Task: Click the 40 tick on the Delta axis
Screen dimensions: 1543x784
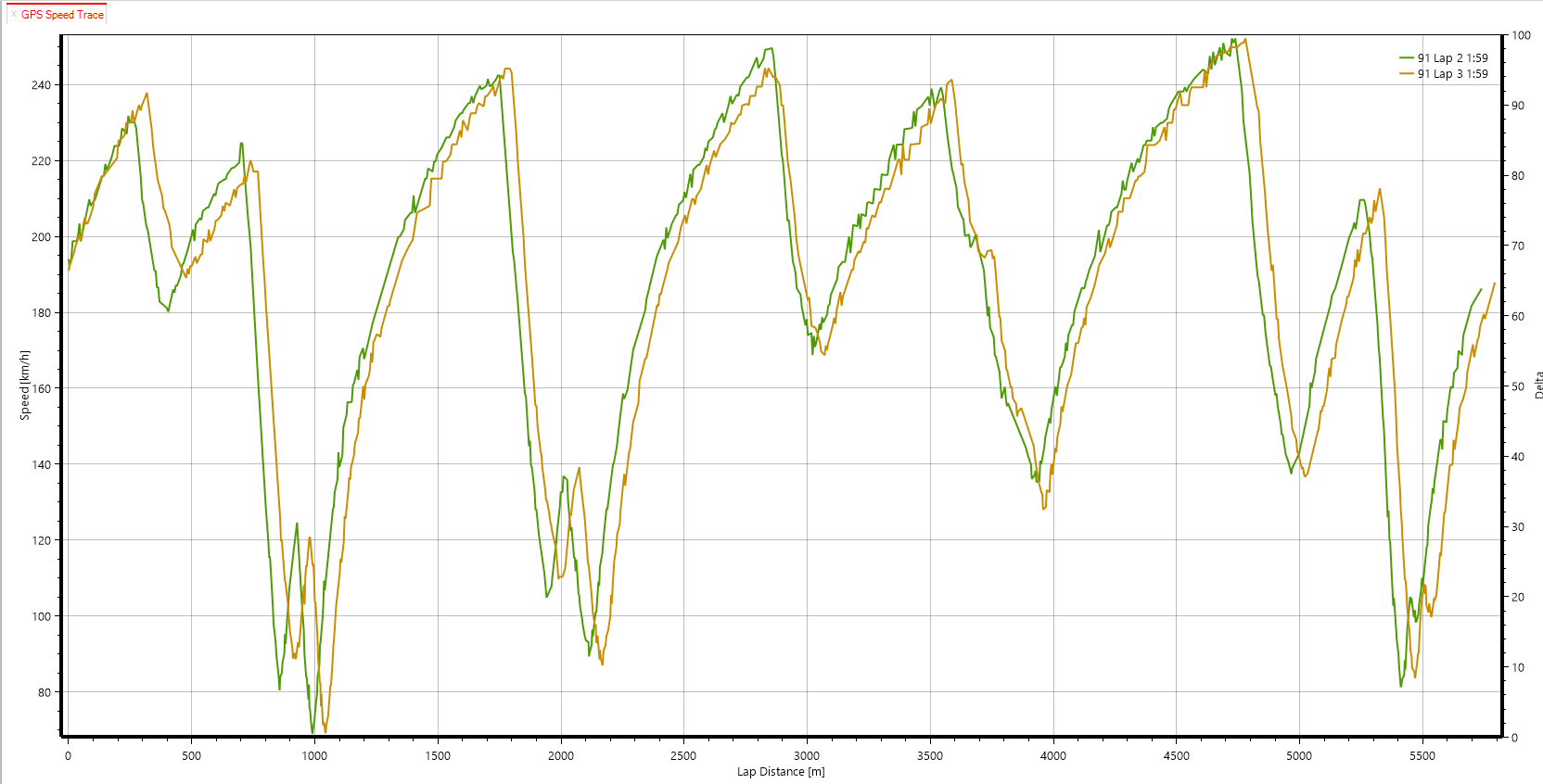Action: [1518, 457]
